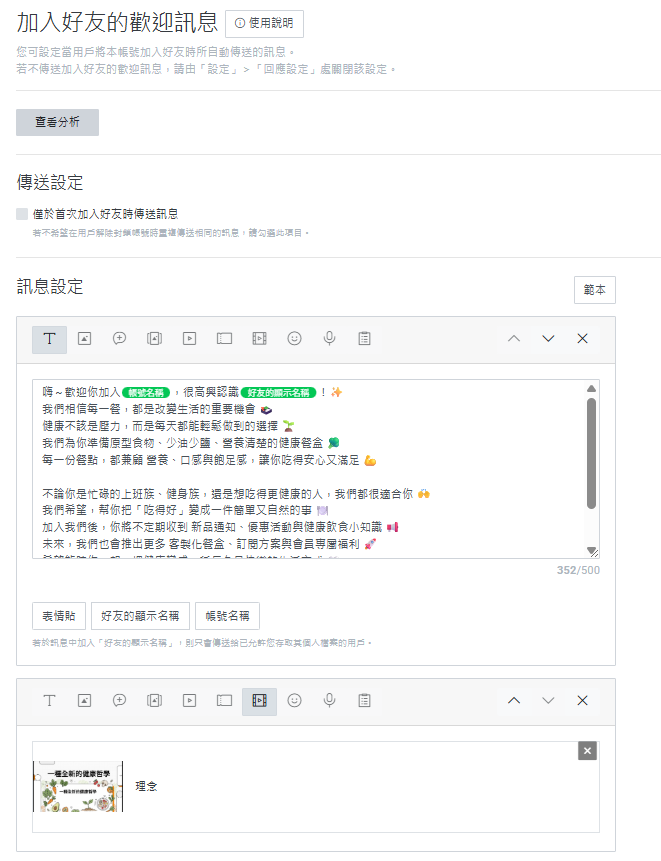The height and width of the screenshot is (861, 661).
Task: Open the 使用說明 help button
Action: click(264, 24)
